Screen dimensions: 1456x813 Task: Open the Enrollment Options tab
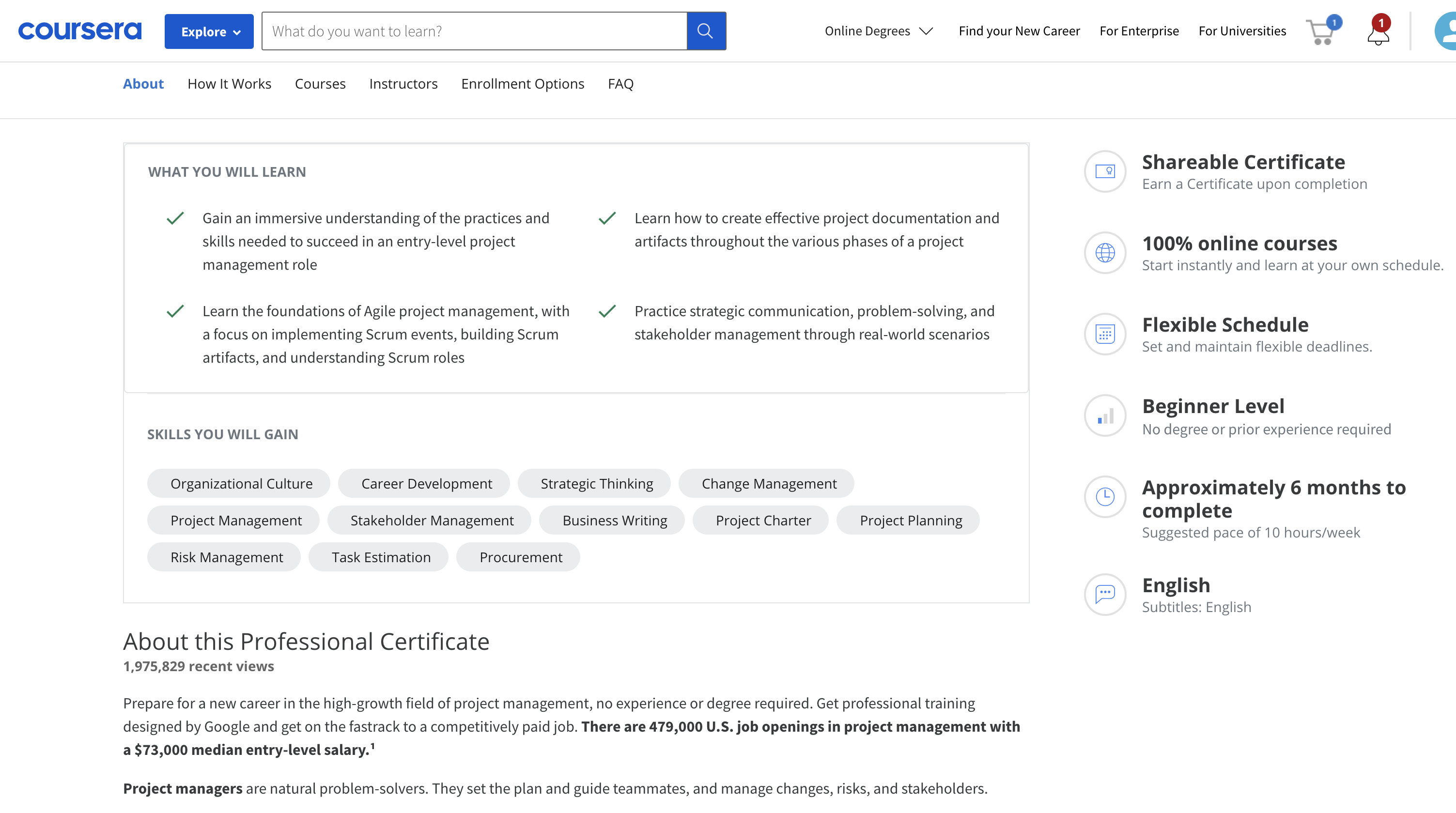point(522,84)
